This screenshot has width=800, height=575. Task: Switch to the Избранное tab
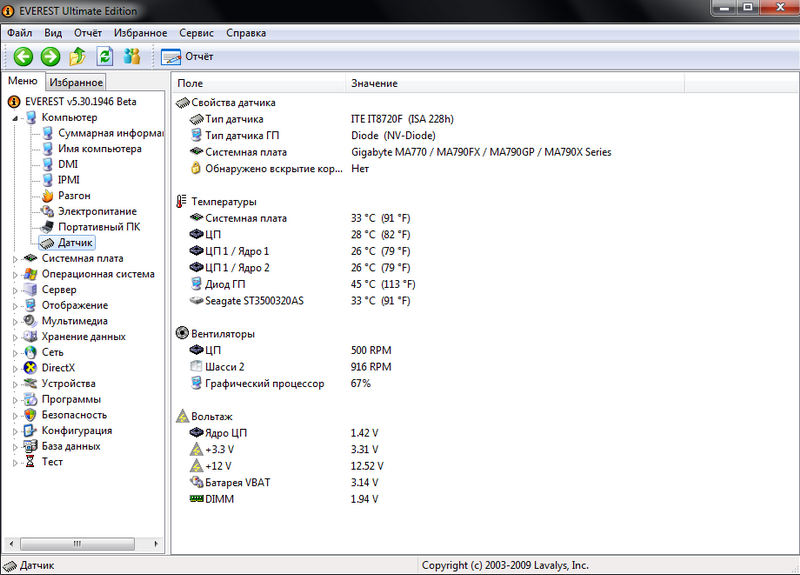[76, 82]
